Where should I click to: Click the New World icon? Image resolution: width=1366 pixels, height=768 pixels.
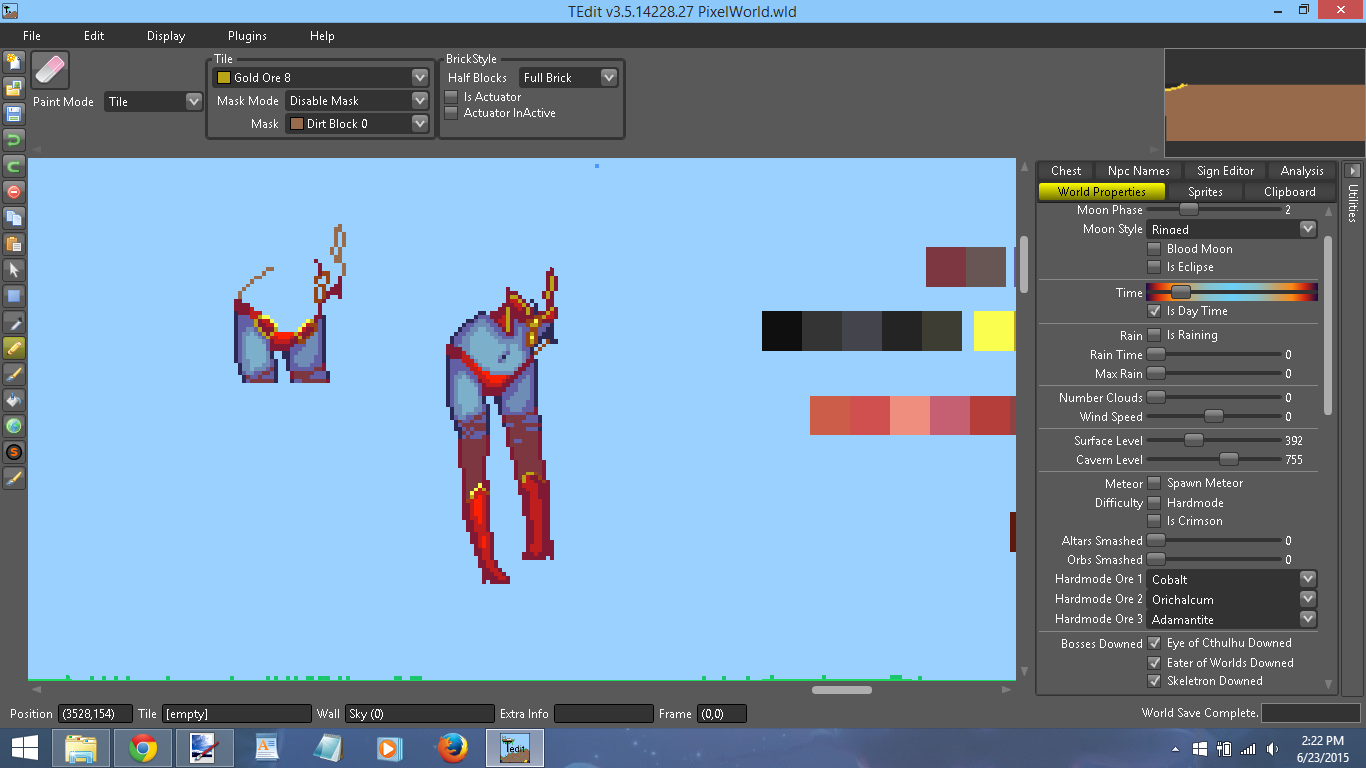(14, 62)
